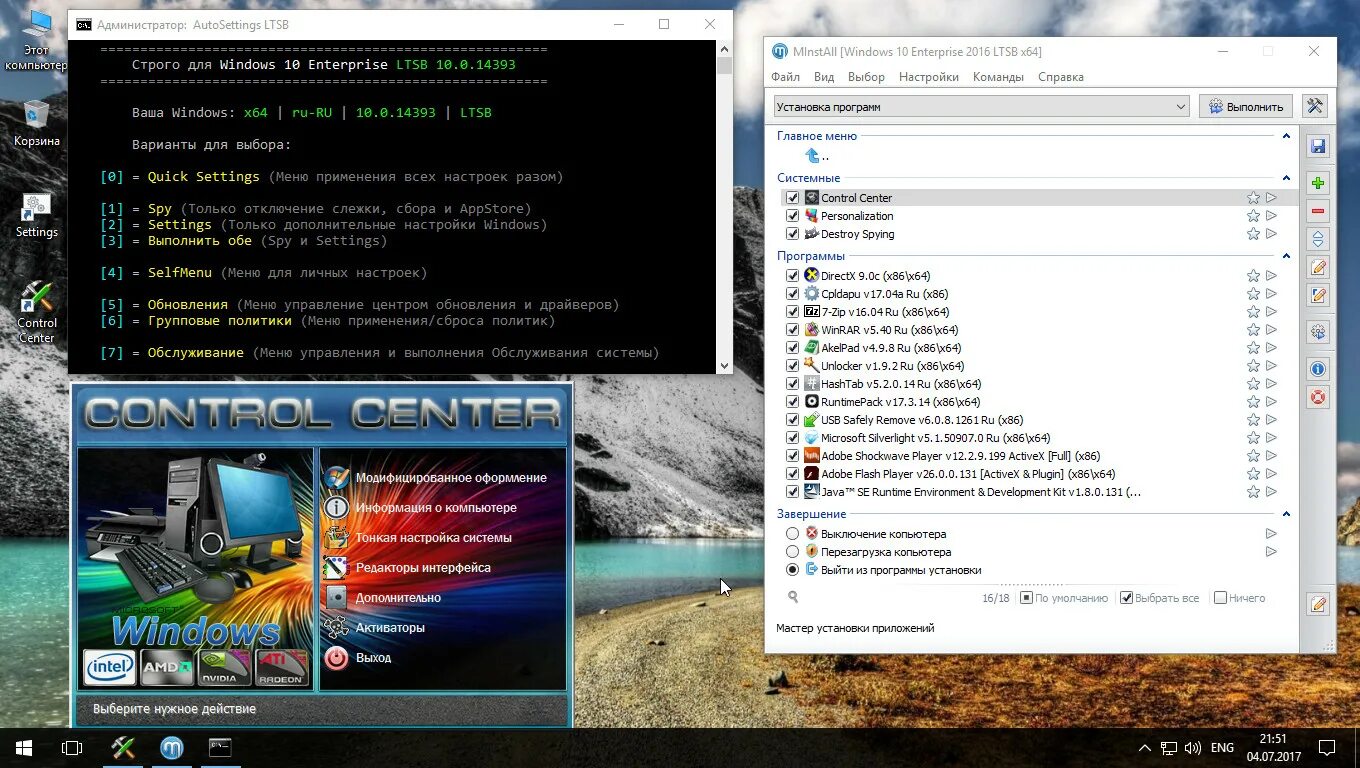Select Выключение компьютера radio button
The image size is (1360, 768).
click(x=793, y=534)
